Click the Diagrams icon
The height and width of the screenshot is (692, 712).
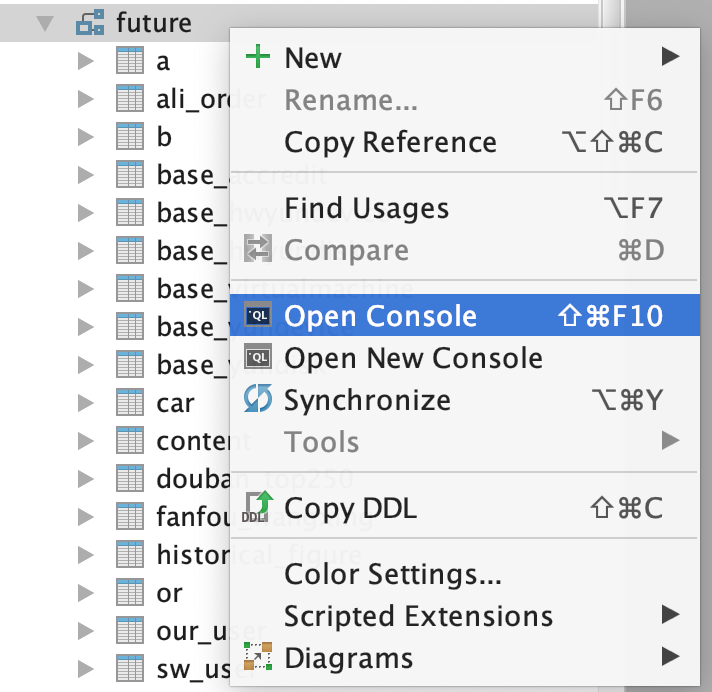click(x=258, y=657)
